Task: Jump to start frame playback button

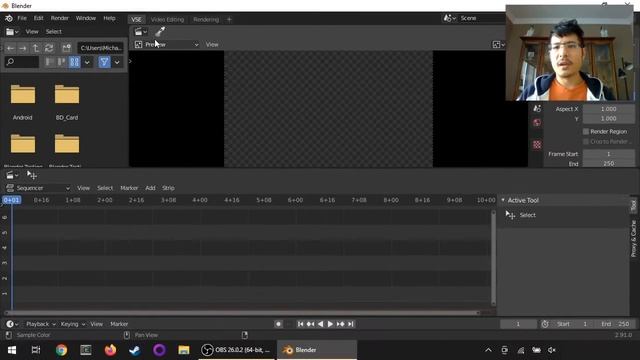Action: pyautogui.click(x=300, y=324)
